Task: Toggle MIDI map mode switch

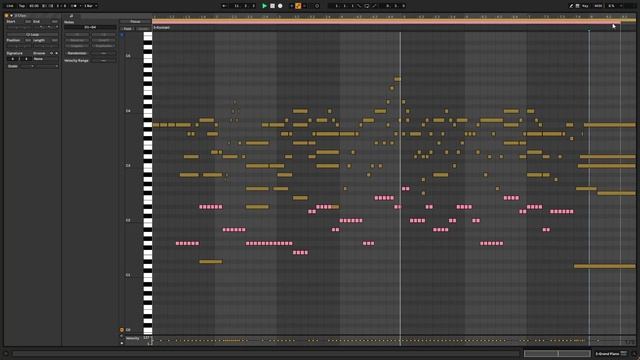Action: pyautogui.click(x=598, y=6)
